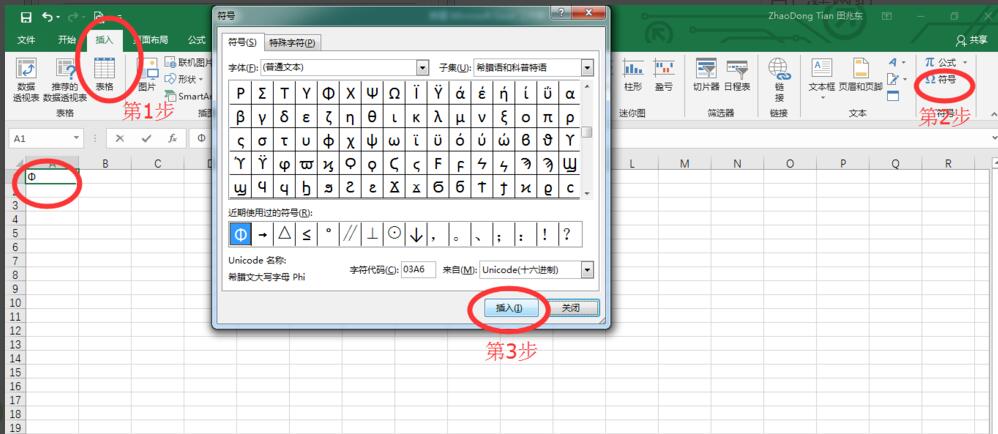Select → arrow in recently used symbols
998x434 pixels.
262,234
